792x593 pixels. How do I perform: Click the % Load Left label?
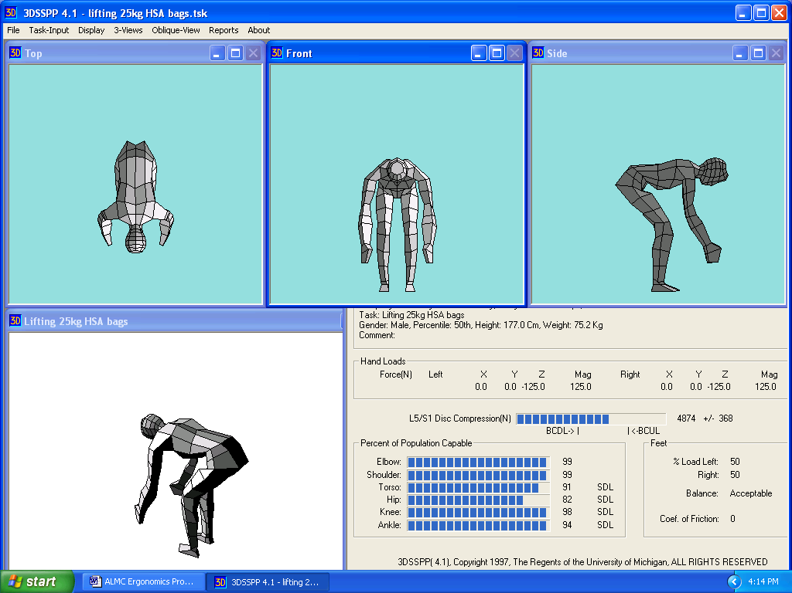[x=696, y=462]
